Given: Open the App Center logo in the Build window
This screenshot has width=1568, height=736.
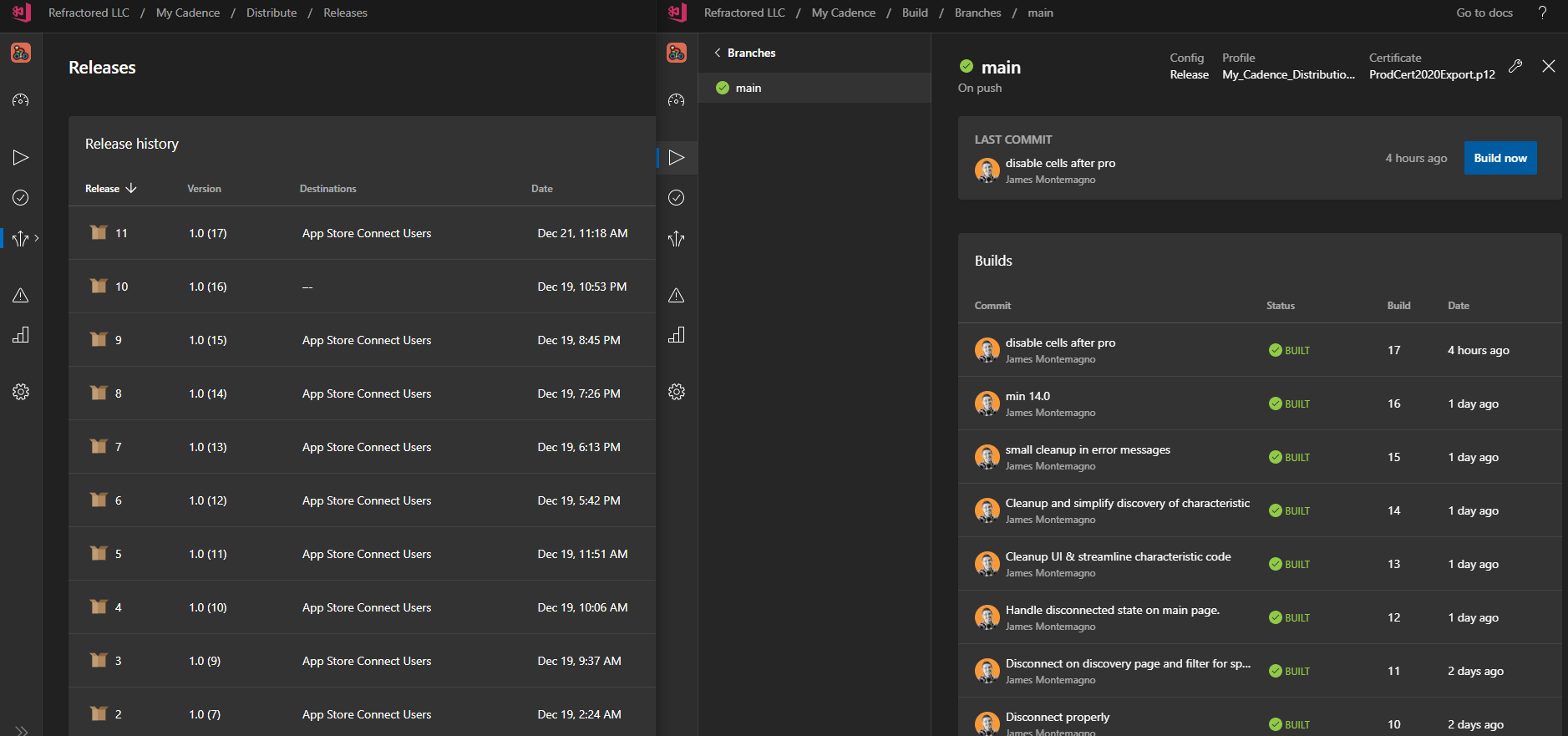Looking at the screenshot, I should click(x=677, y=13).
